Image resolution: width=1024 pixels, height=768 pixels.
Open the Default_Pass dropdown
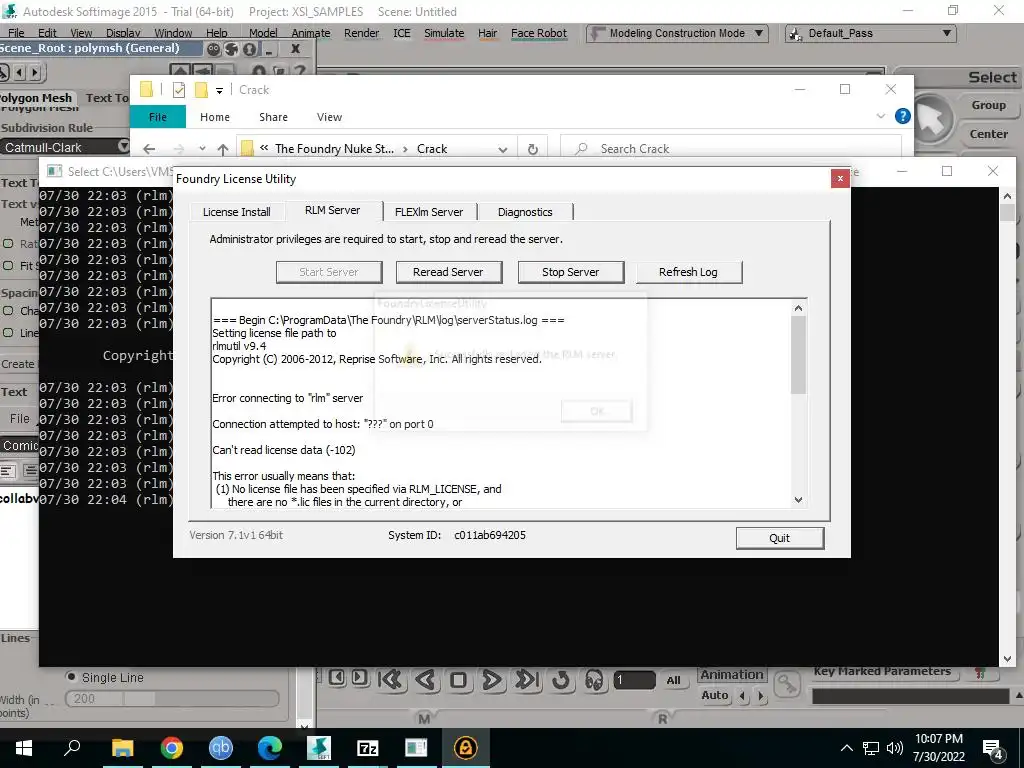tap(871, 33)
